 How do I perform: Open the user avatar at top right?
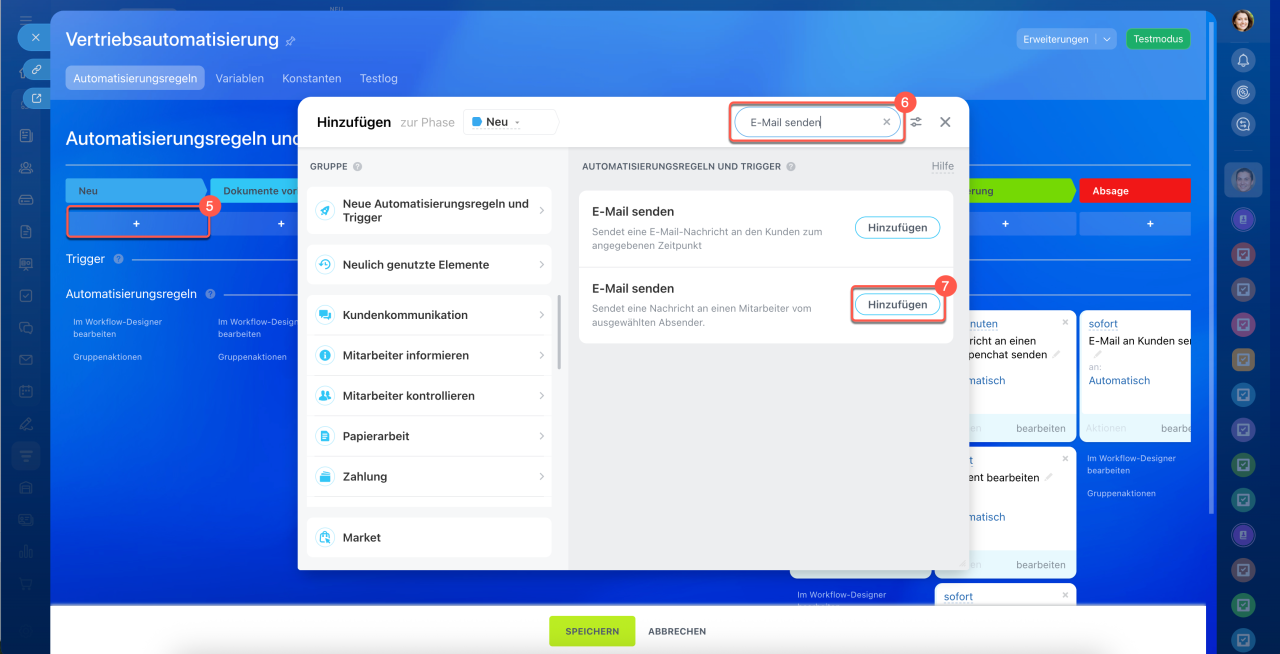tap(1243, 20)
